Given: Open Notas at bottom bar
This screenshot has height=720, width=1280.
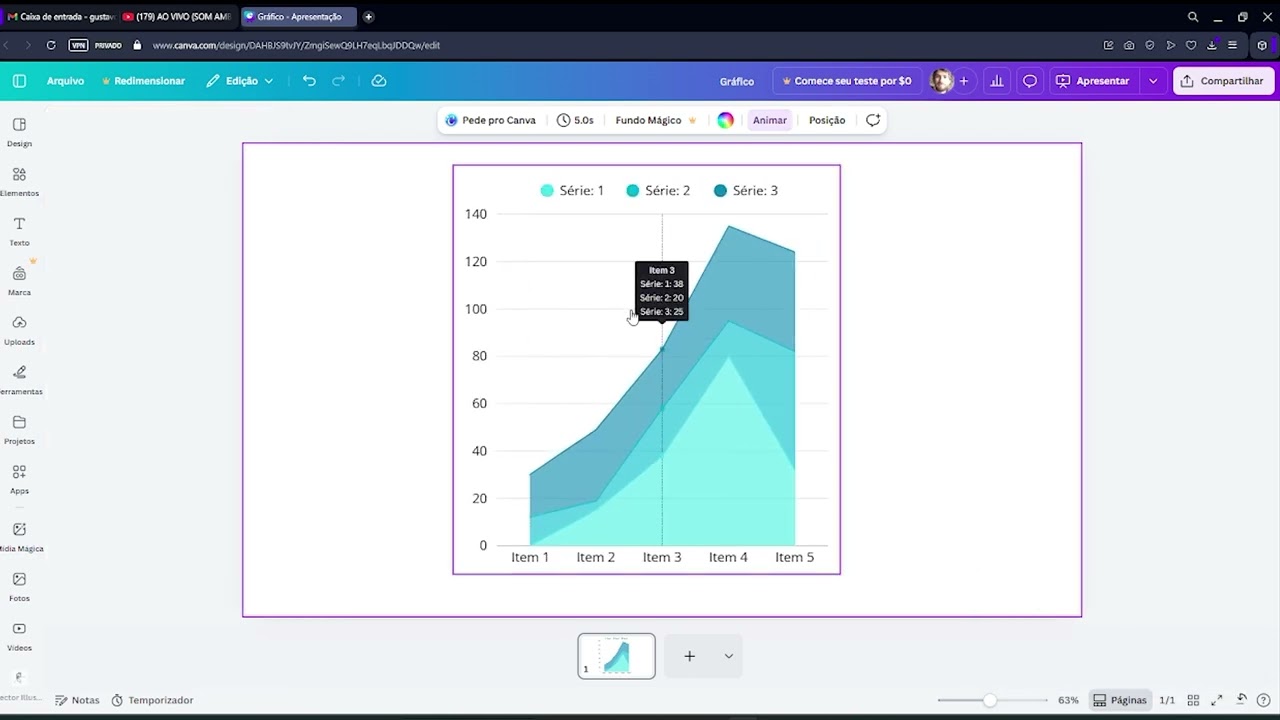Looking at the screenshot, I should tap(77, 700).
